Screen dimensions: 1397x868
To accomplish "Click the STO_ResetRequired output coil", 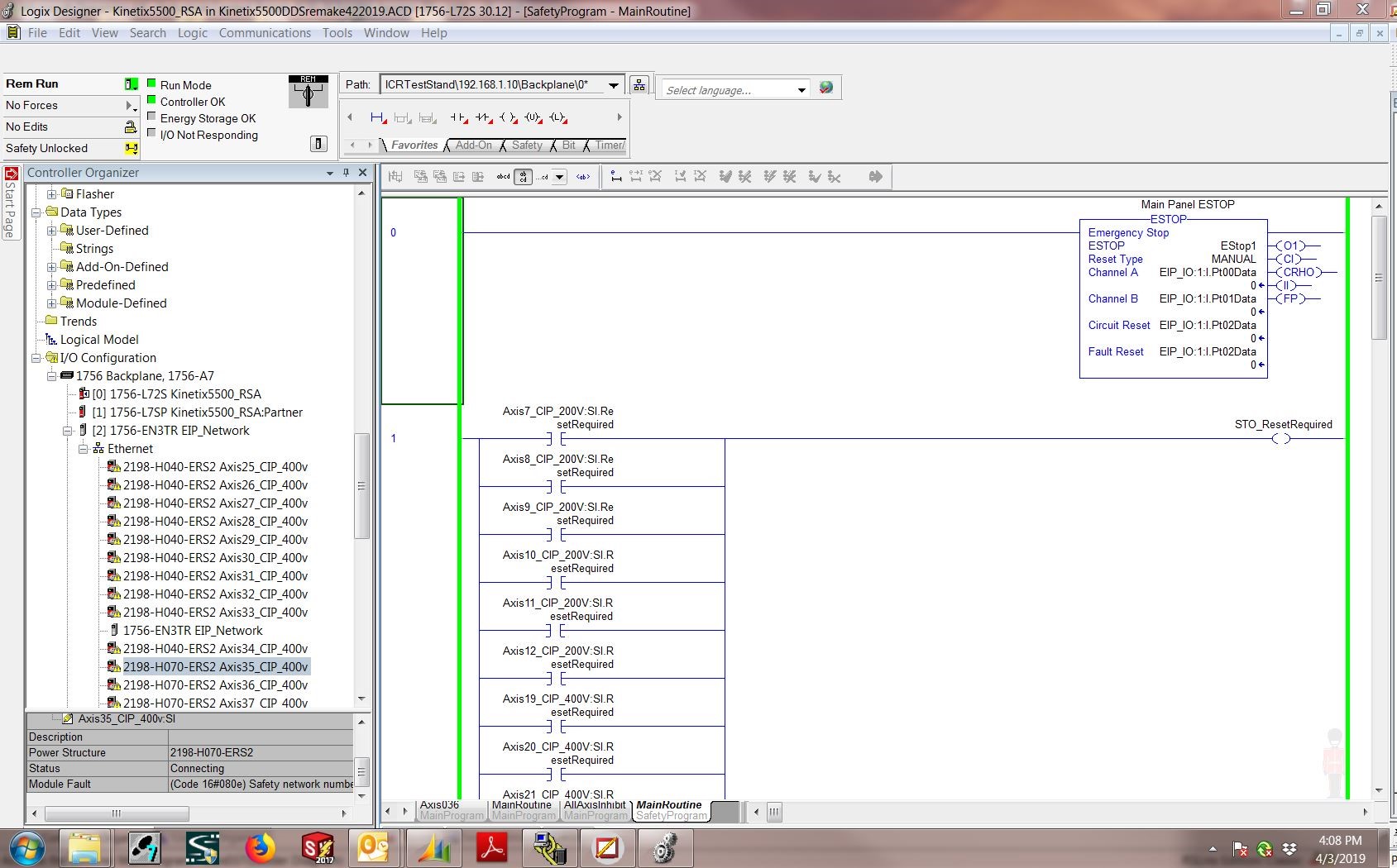I will click(1281, 438).
